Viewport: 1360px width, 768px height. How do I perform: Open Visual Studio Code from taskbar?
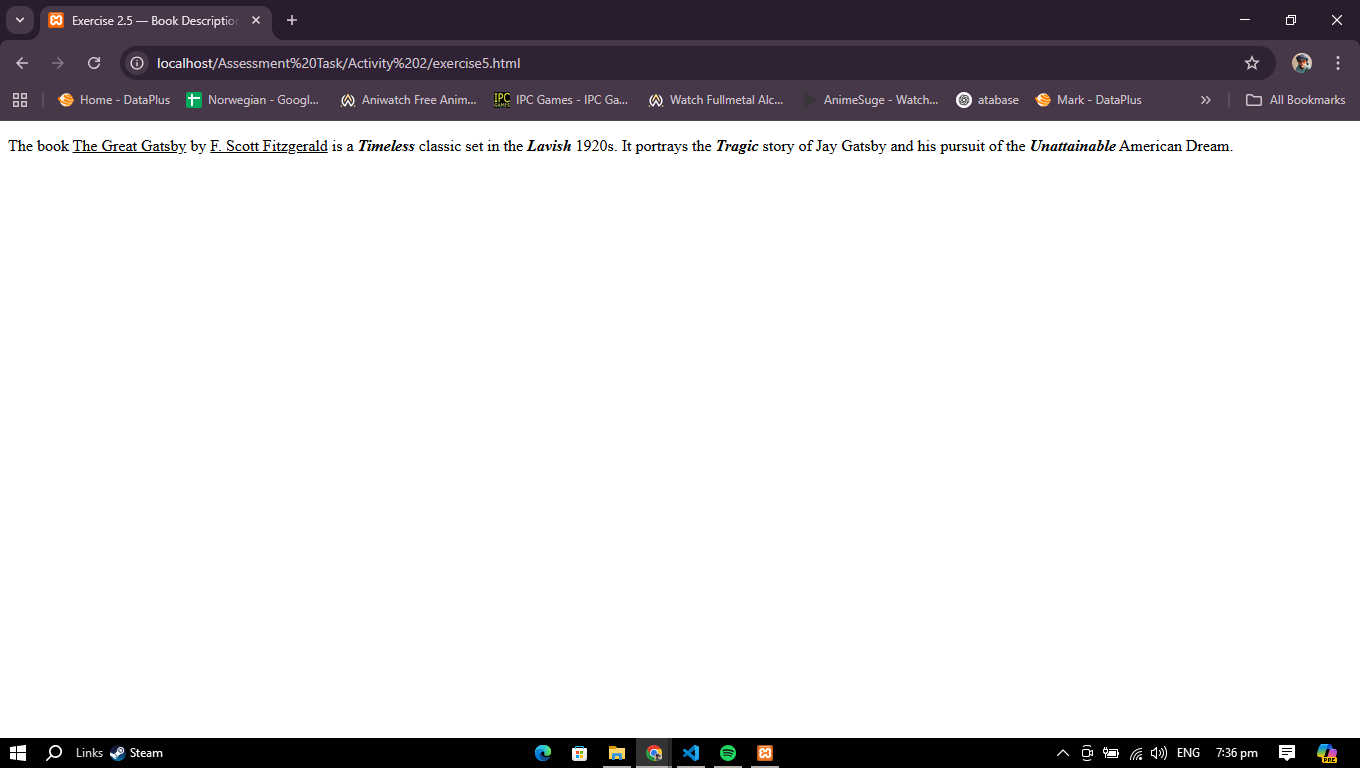(691, 753)
